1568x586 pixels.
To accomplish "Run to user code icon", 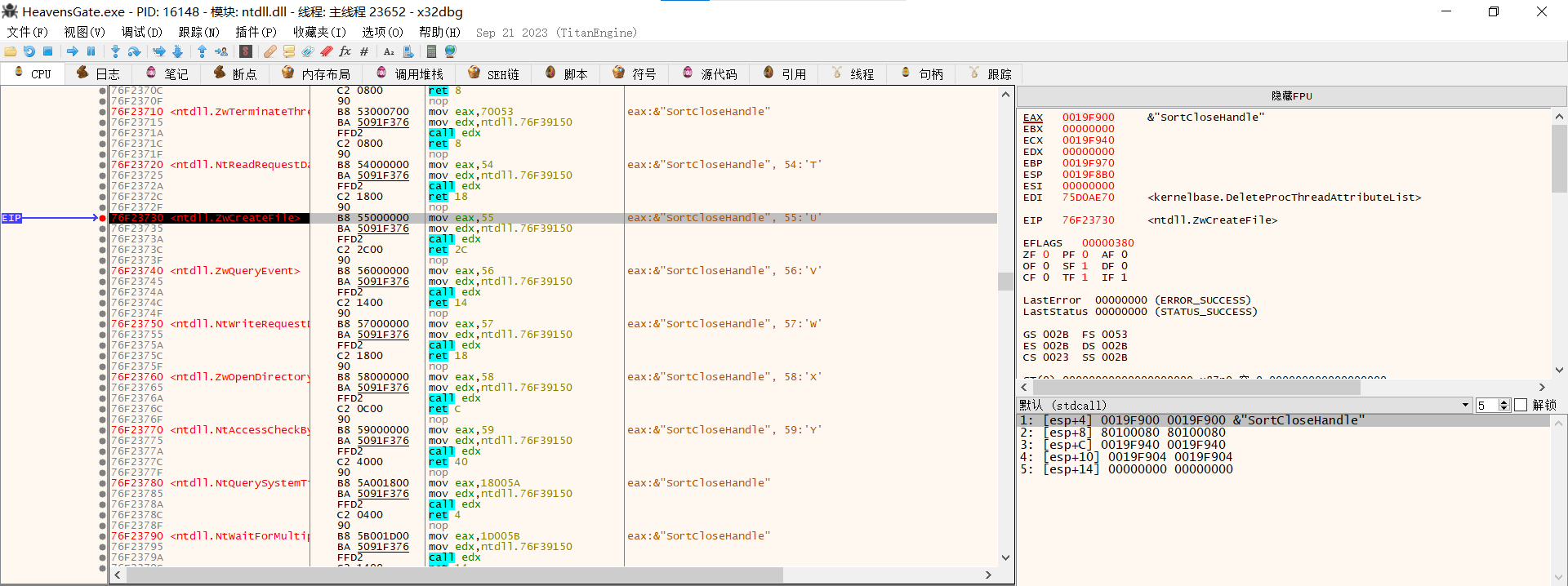I will pos(221,51).
